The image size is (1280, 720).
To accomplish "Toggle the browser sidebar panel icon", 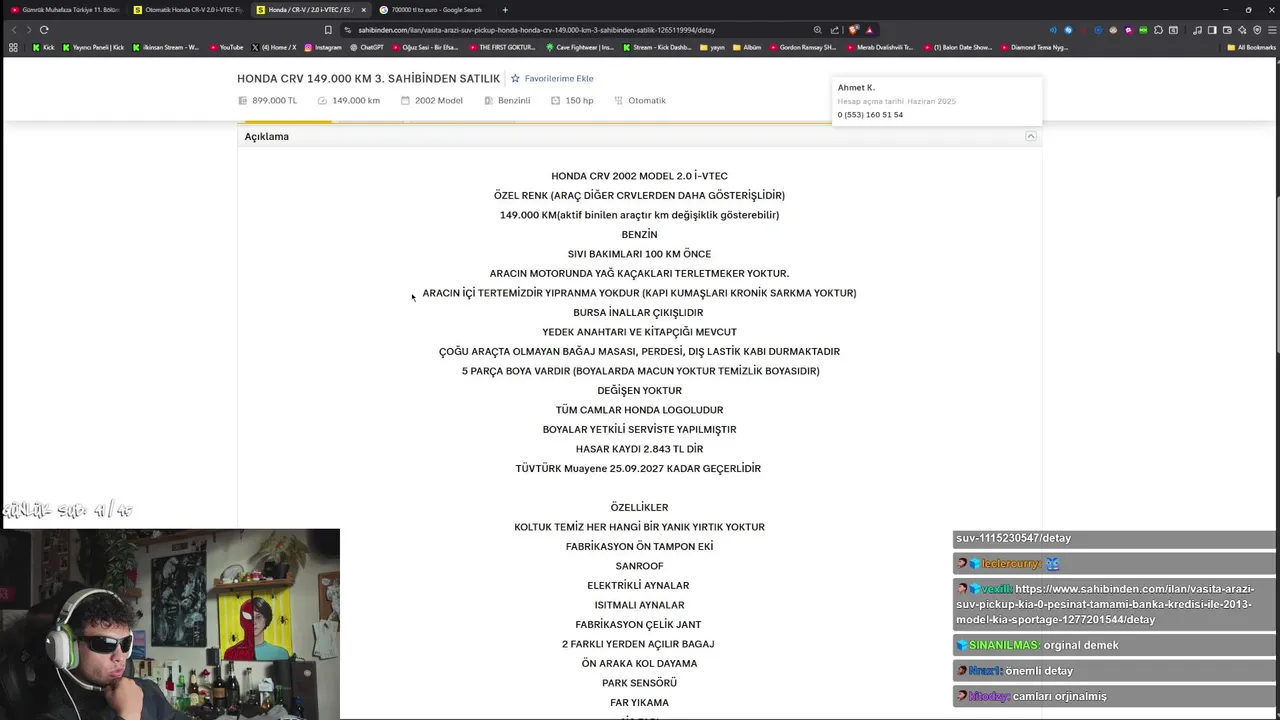I will [x=1212, y=30].
